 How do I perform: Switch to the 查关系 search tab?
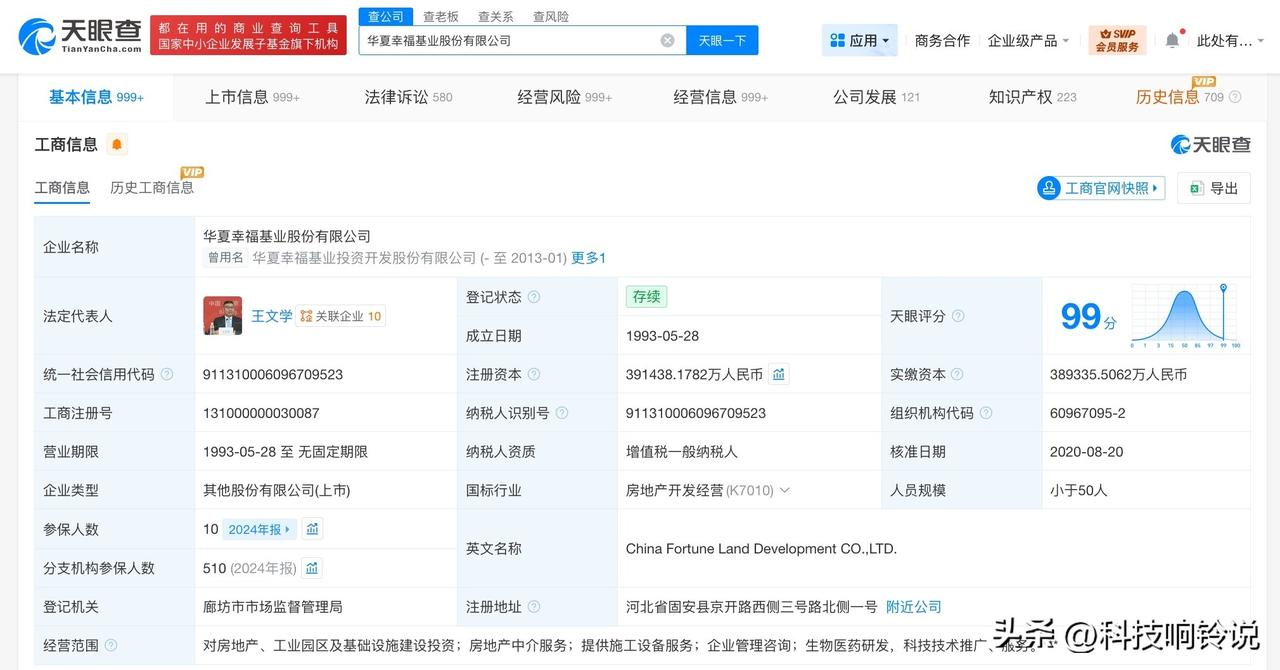click(496, 17)
